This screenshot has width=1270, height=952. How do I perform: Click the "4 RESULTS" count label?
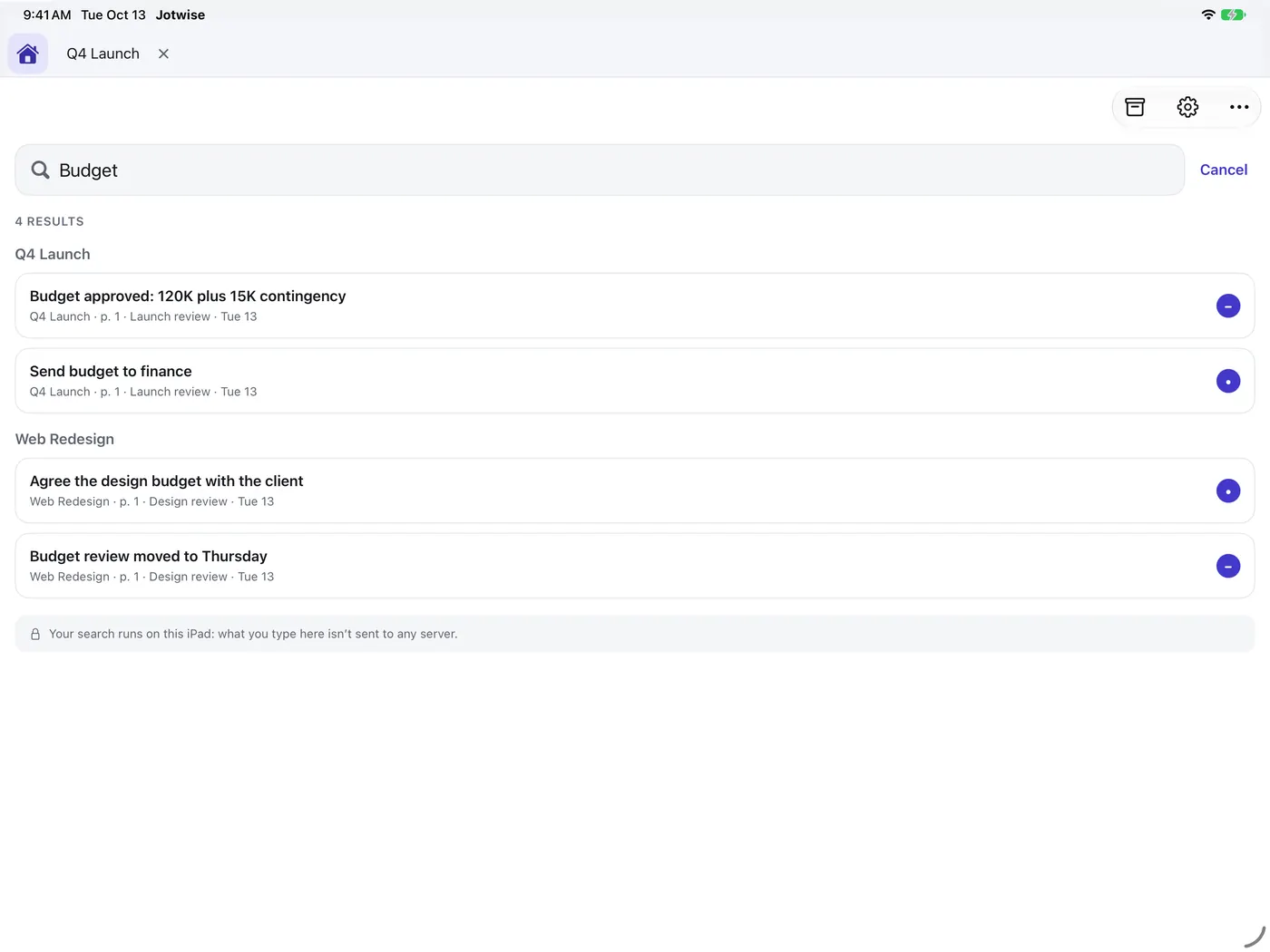(50, 221)
